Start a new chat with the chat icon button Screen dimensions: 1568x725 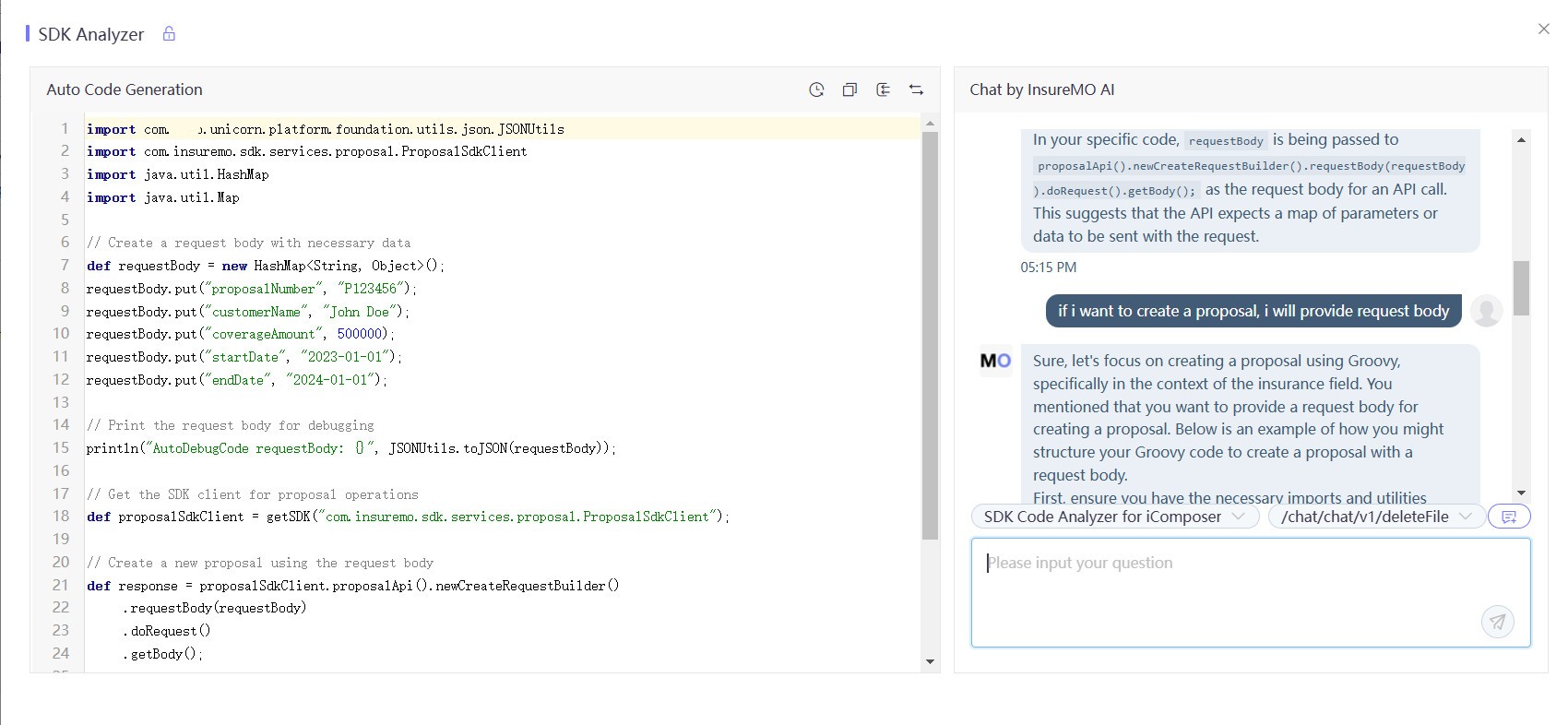[x=1509, y=517]
